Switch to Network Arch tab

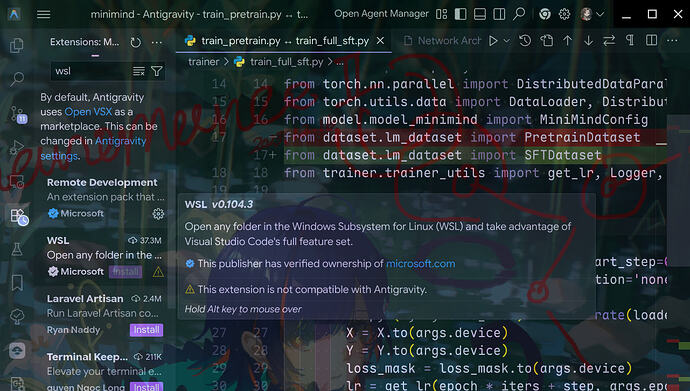click(442, 41)
